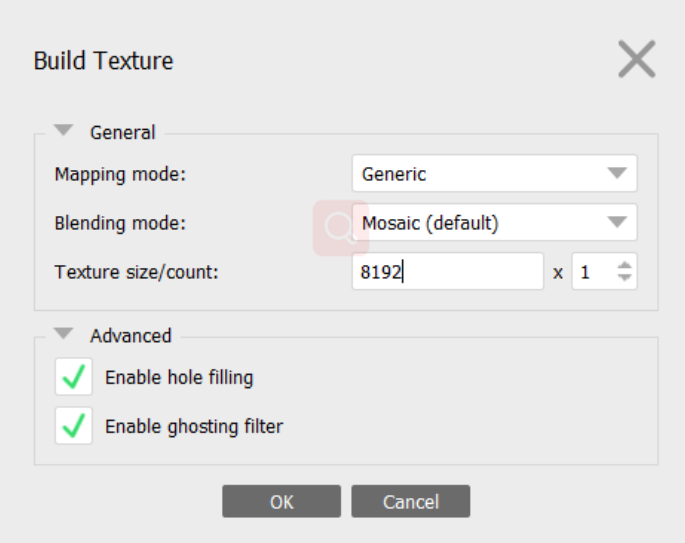
Task: Click the texture size field showing 8192
Action: 447,271
